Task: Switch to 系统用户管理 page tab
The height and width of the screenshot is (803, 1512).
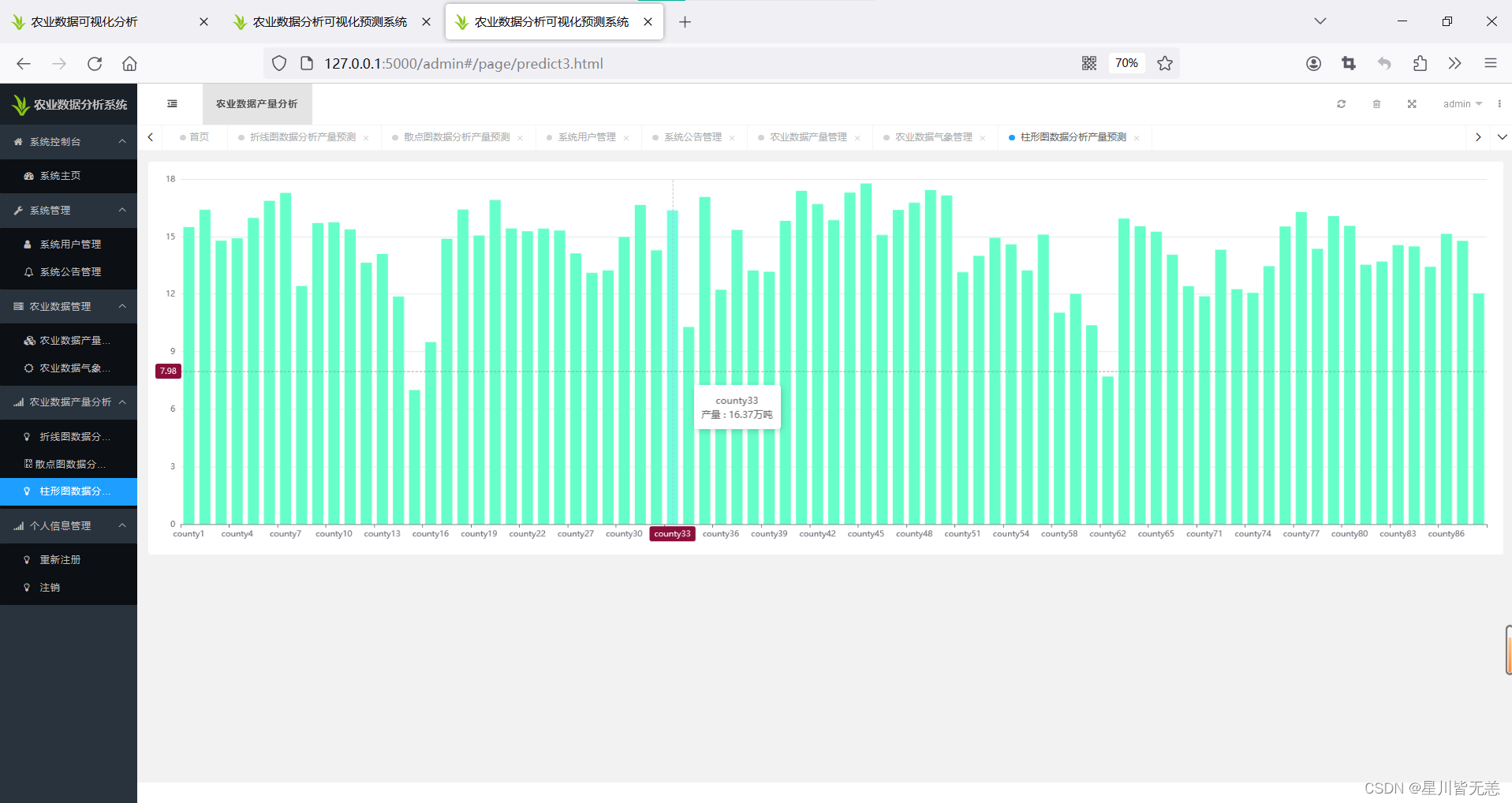Action: click(x=587, y=137)
